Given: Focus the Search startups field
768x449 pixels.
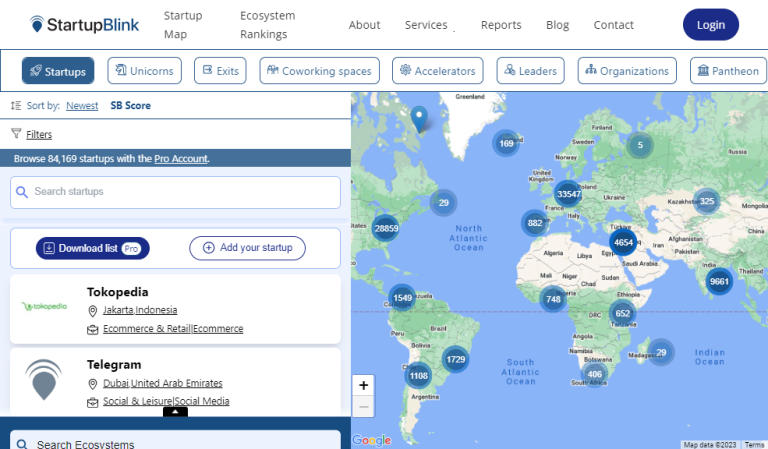Looking at the screenshot, I should coord(175,192).
